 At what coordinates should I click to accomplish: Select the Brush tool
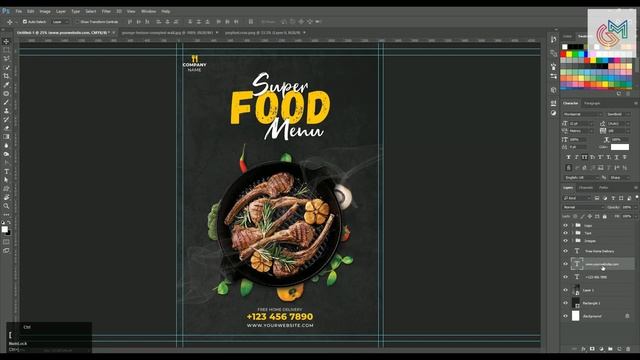click(6, 102)
